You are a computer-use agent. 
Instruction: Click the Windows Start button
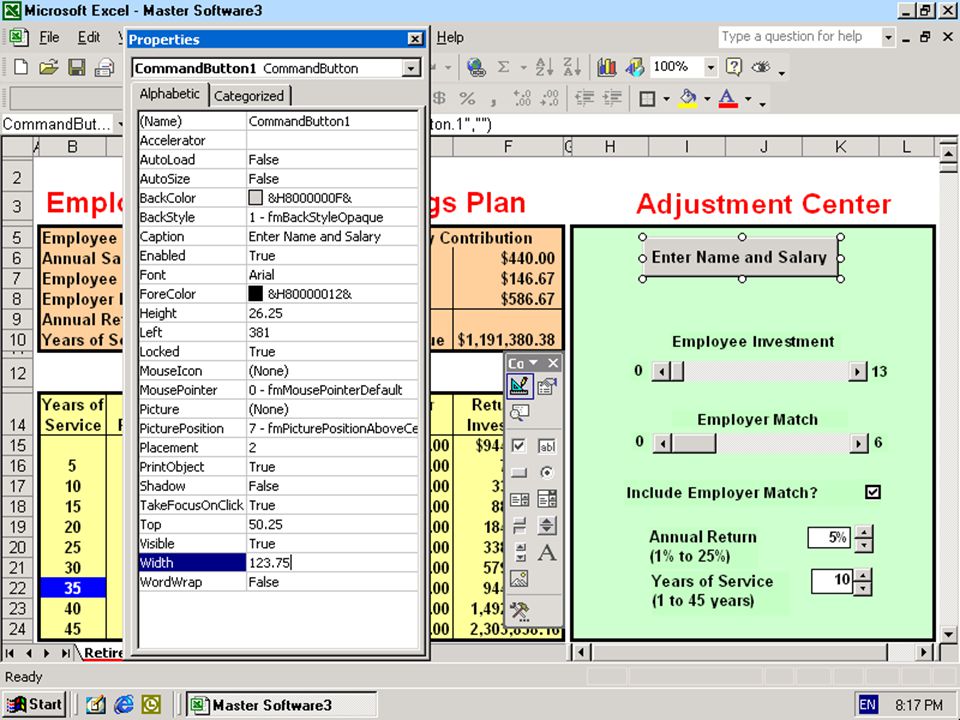[x=36, y=705]
